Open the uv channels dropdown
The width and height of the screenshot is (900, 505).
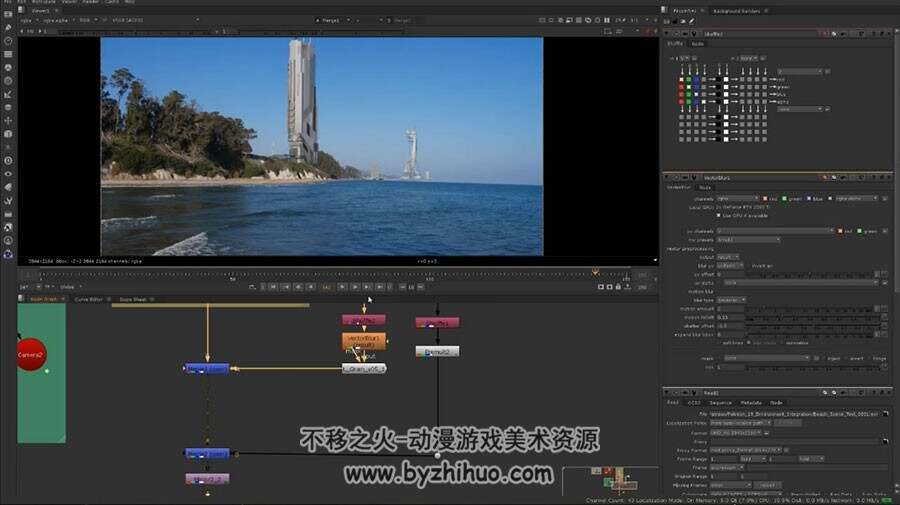pyautogui.click(x=775, y=231)
